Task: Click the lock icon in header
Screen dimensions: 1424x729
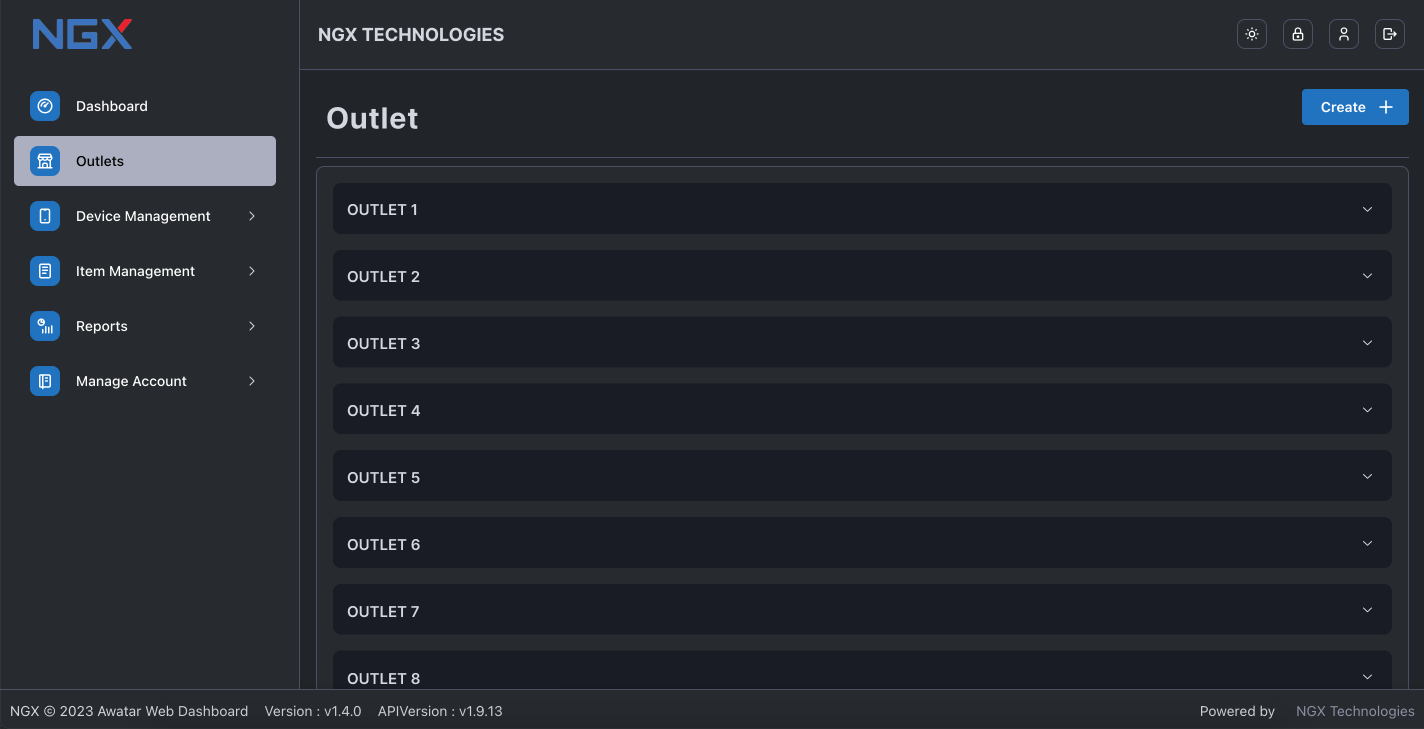Action: pyautogui.click(x=1298, y=34)
